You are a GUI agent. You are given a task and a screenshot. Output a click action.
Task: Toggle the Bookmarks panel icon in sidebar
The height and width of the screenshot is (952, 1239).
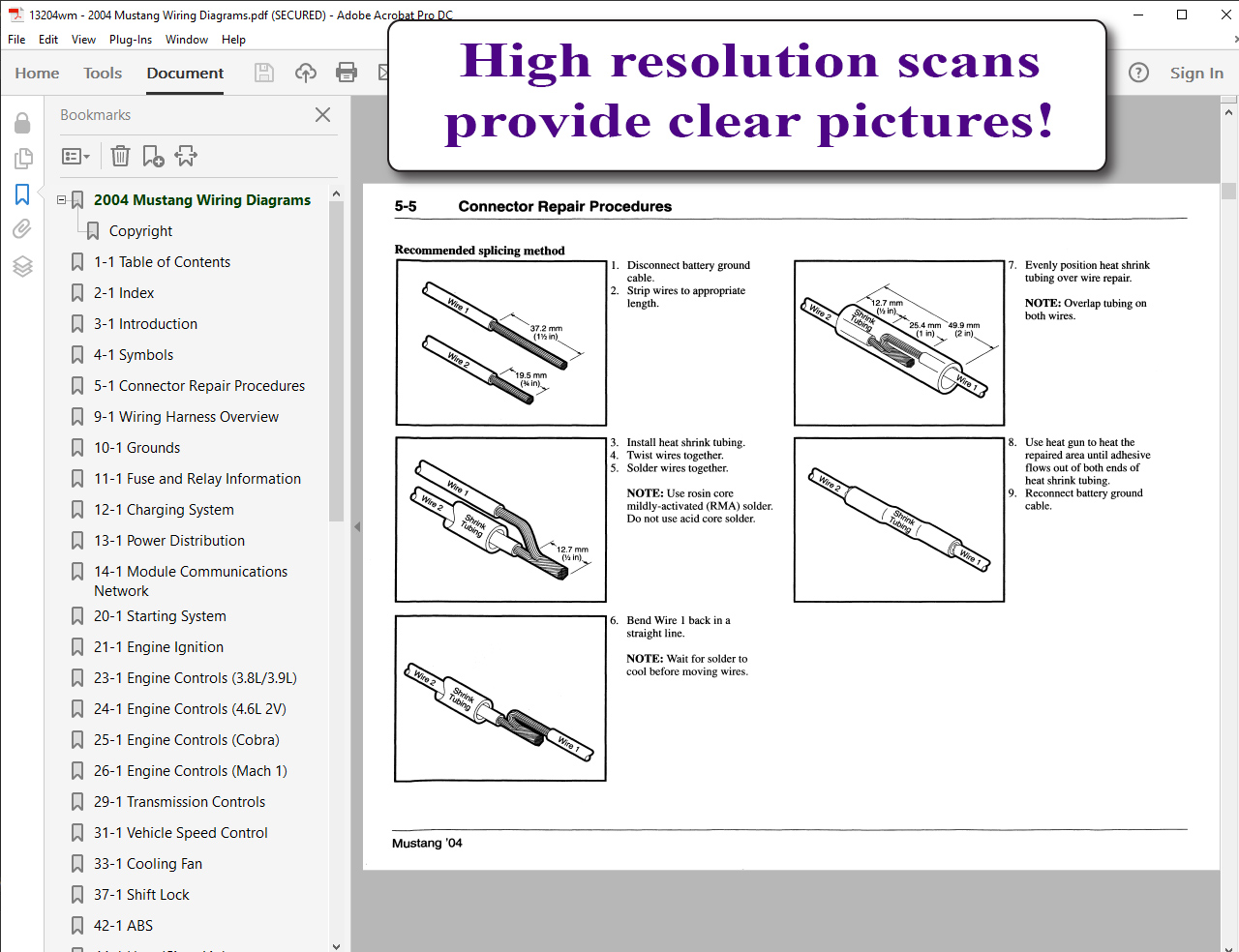tap(22, 194)
